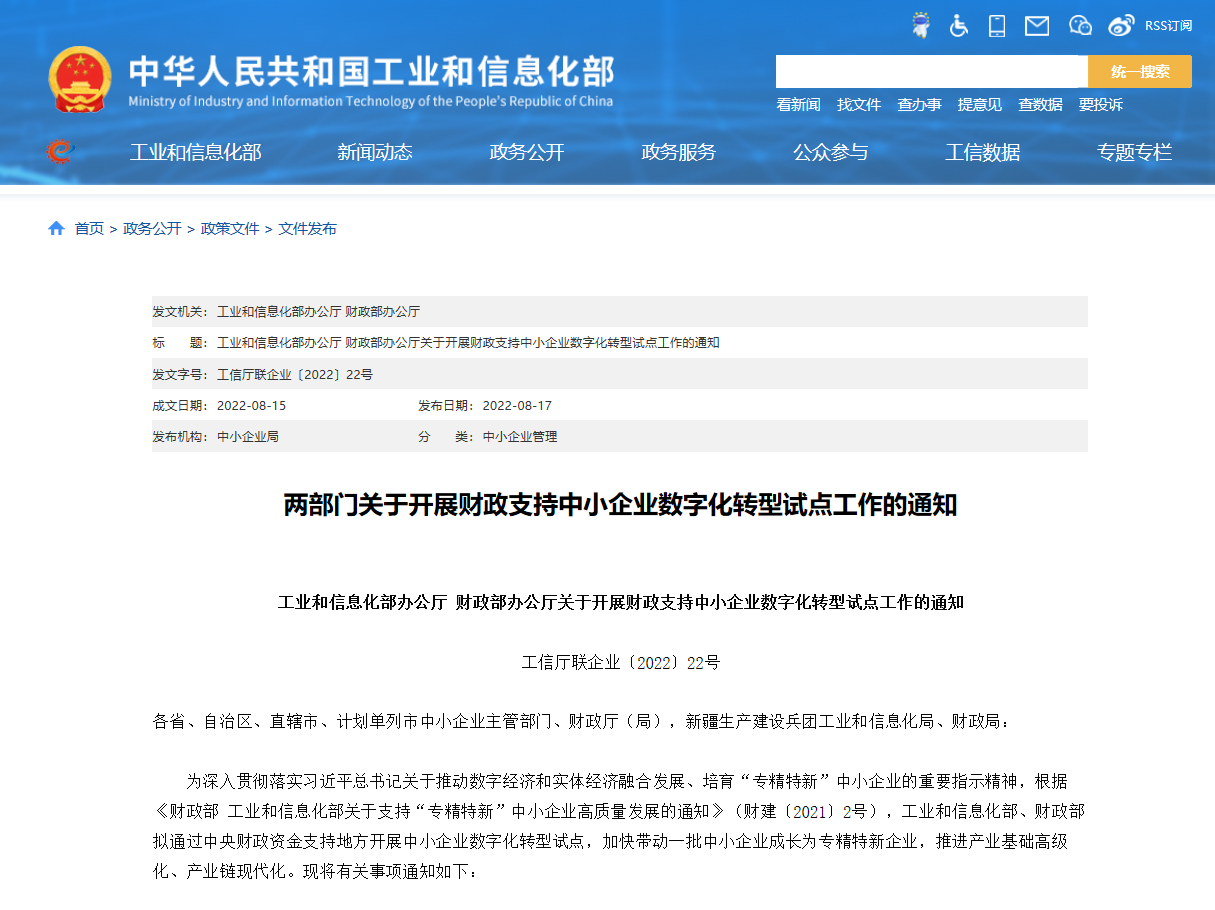Go to the 政务公开 navigation menu
The width and height of the screenshot is (1215, 910).
click(x=527, y=152)
